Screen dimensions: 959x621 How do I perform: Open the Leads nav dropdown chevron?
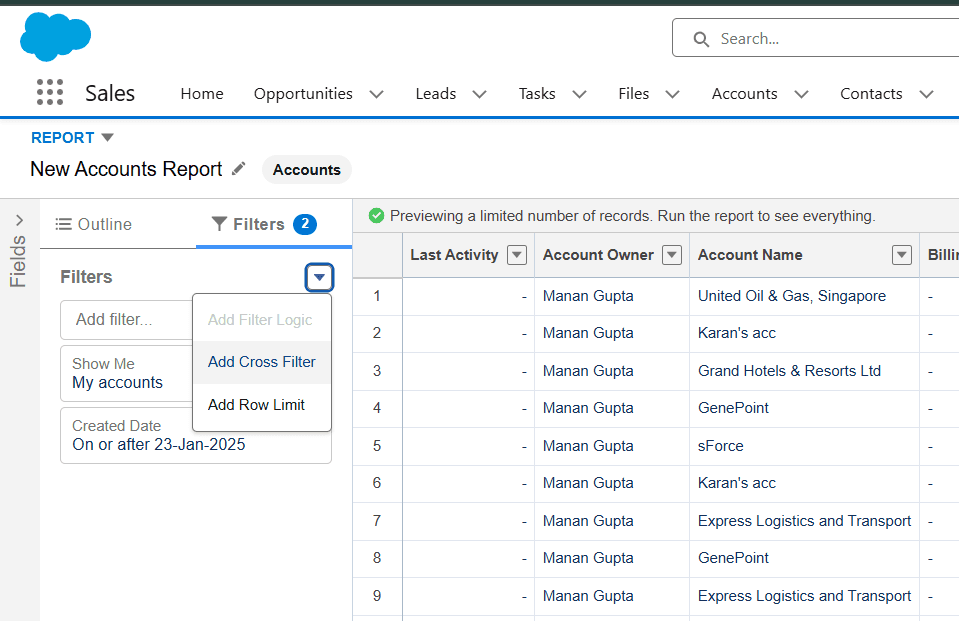coord(480,94)
